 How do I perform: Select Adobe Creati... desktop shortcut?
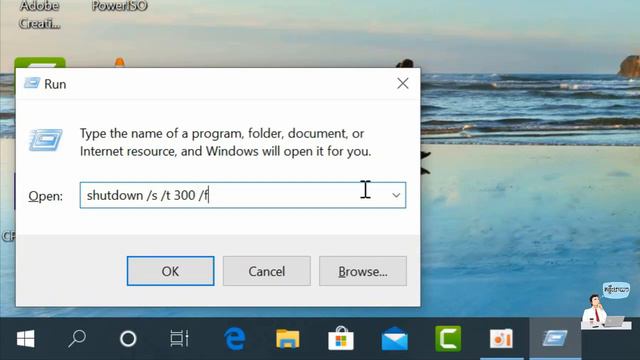[40, 15]
